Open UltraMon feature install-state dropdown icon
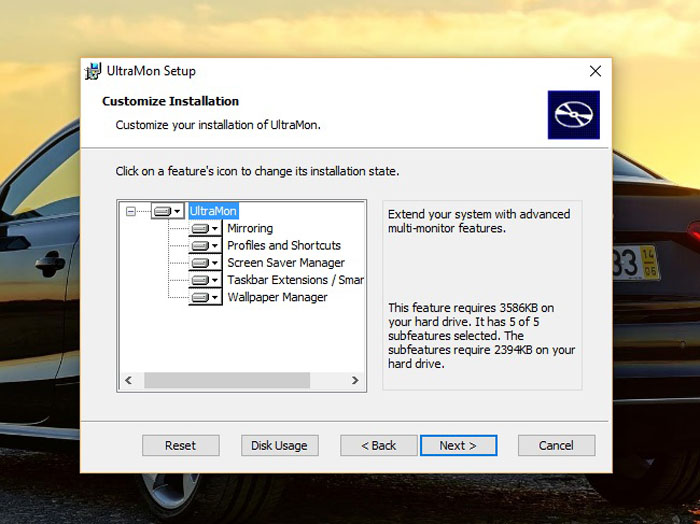Image resolution: width=700 pixels, height=524 pixels. click(x=167, y=211)
